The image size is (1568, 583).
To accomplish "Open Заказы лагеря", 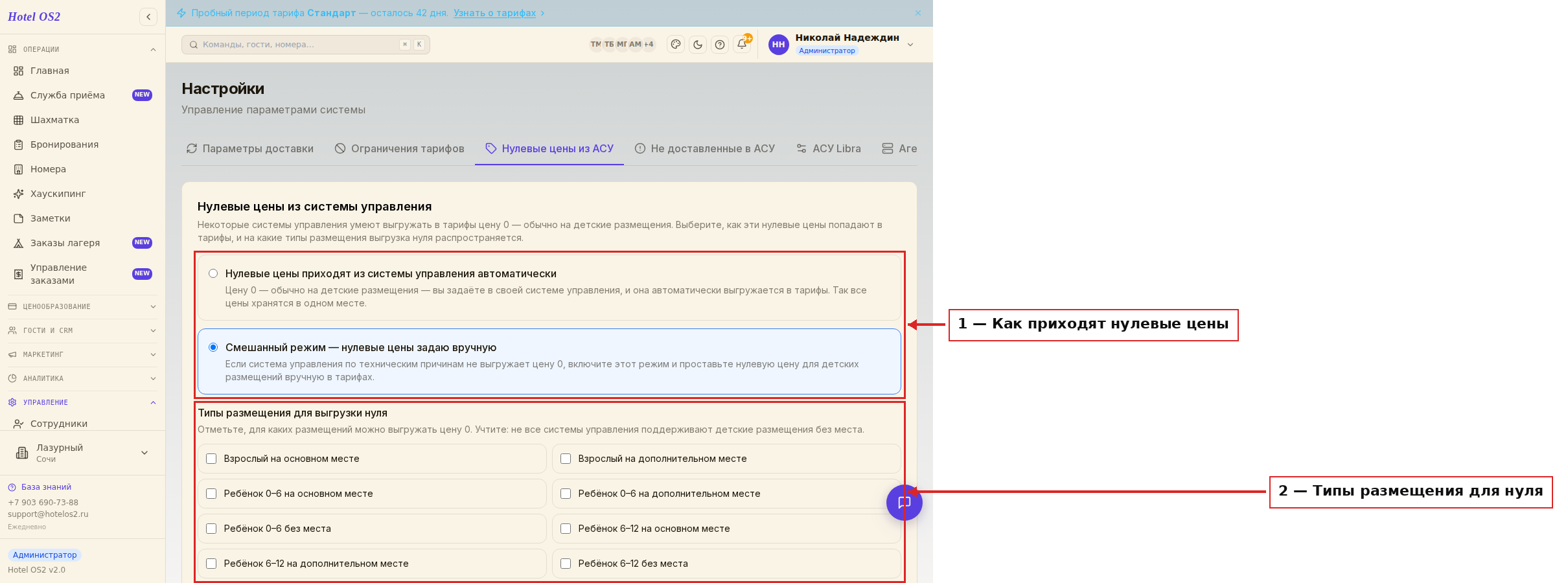I will coord(82,243).
